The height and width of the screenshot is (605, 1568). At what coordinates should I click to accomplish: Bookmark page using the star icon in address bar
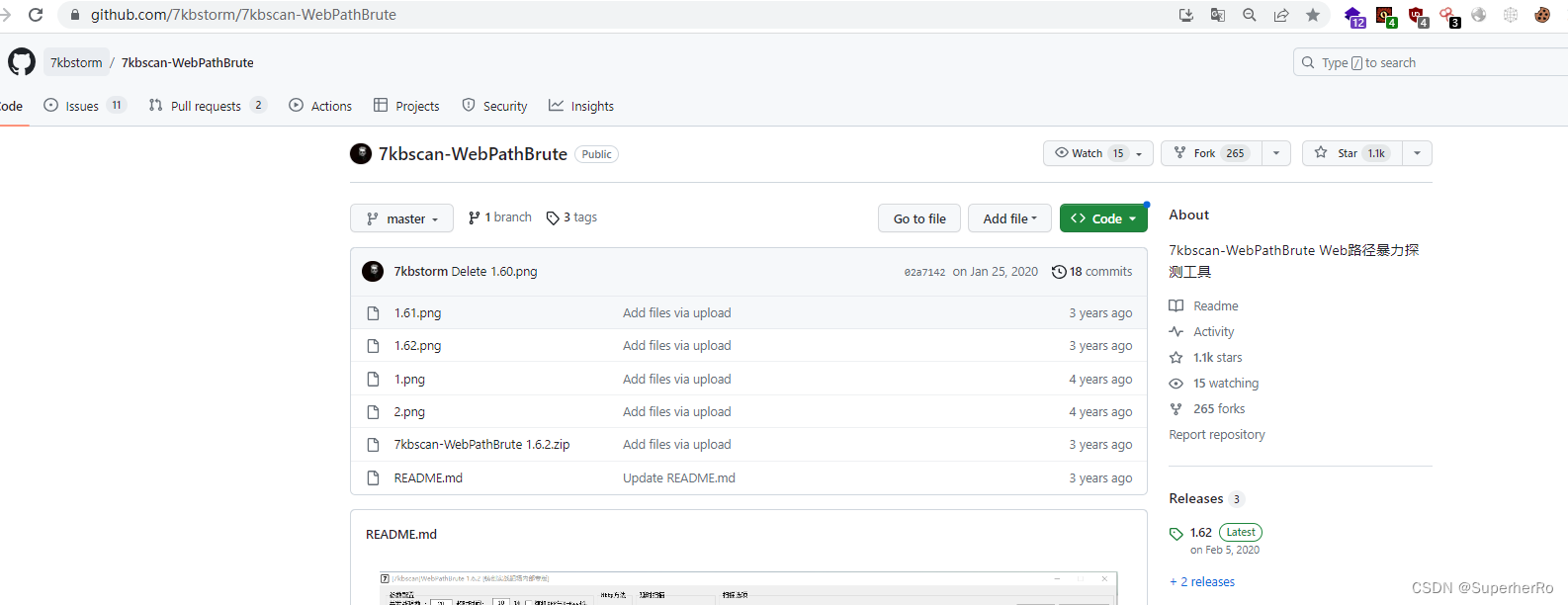[x=1313, y=15]
